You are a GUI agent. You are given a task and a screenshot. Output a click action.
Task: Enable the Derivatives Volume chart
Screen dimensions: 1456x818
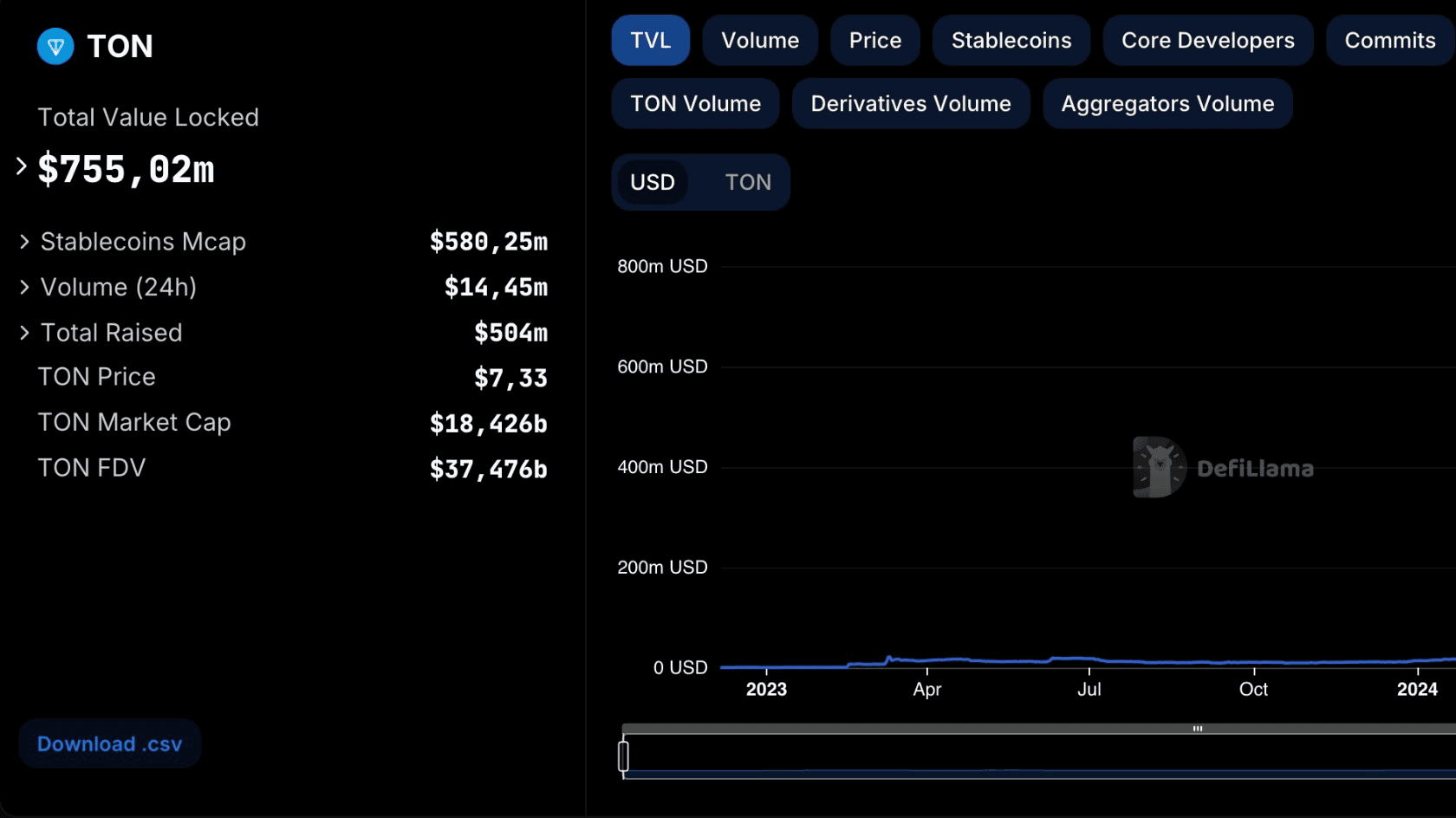911,104
